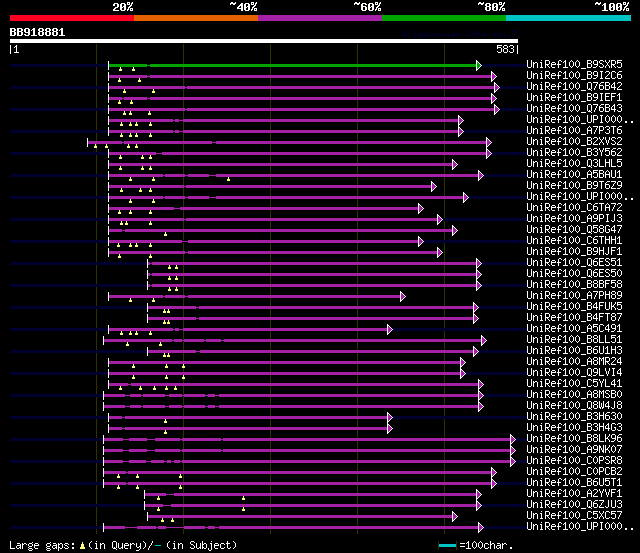Select the UniRef100_Q58G47 label
640x553 pixels.
tap(574, 230)
